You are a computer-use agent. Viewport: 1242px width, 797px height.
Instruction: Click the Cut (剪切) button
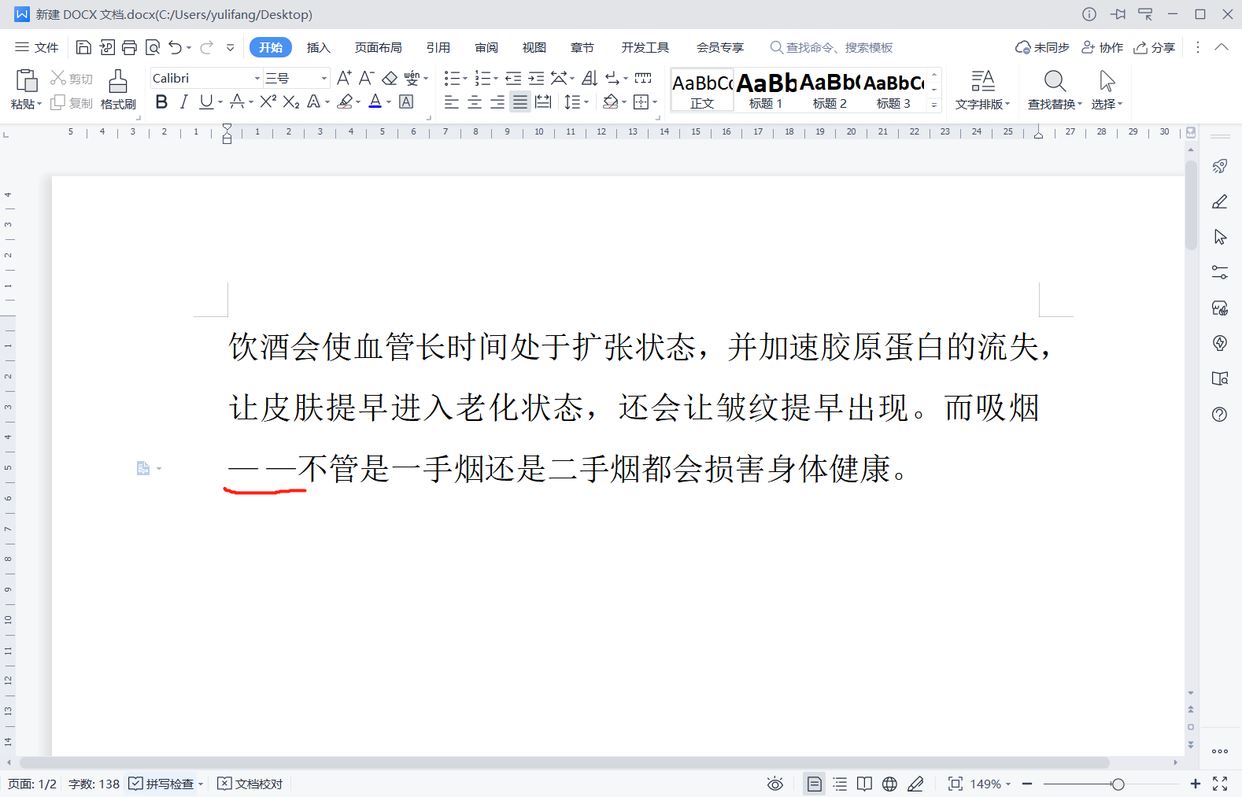tap(72, 78)
